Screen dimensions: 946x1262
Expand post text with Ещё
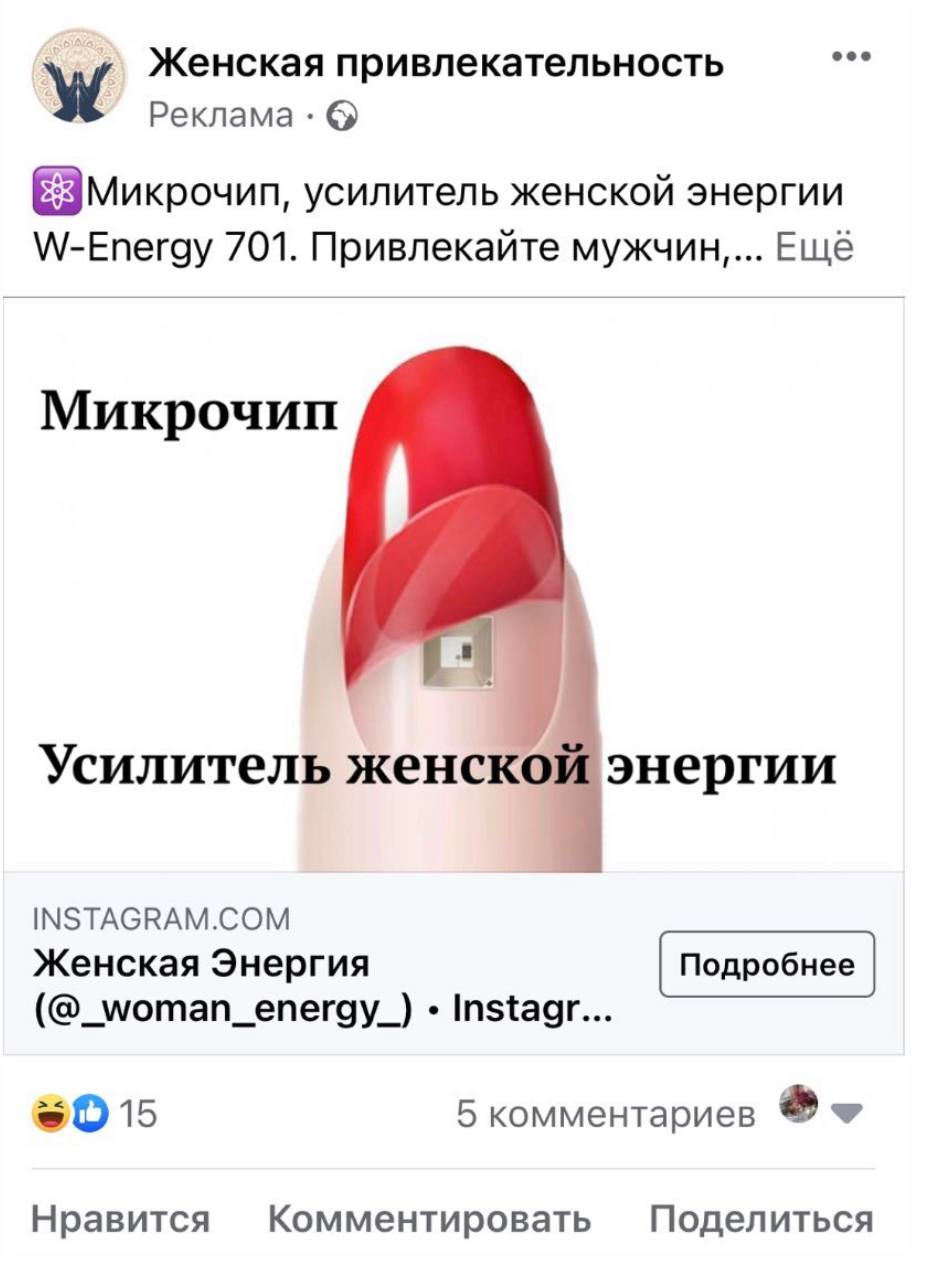pos(815,247)
